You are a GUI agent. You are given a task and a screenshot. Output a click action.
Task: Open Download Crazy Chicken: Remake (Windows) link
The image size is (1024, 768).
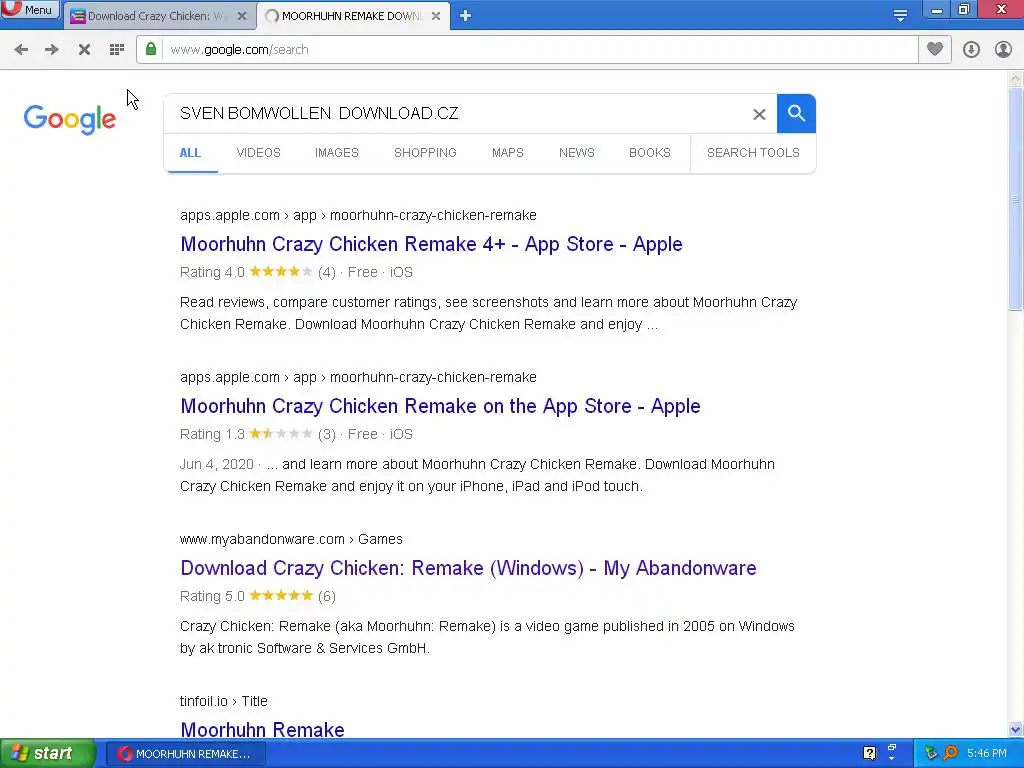click(x=468, y=568)
